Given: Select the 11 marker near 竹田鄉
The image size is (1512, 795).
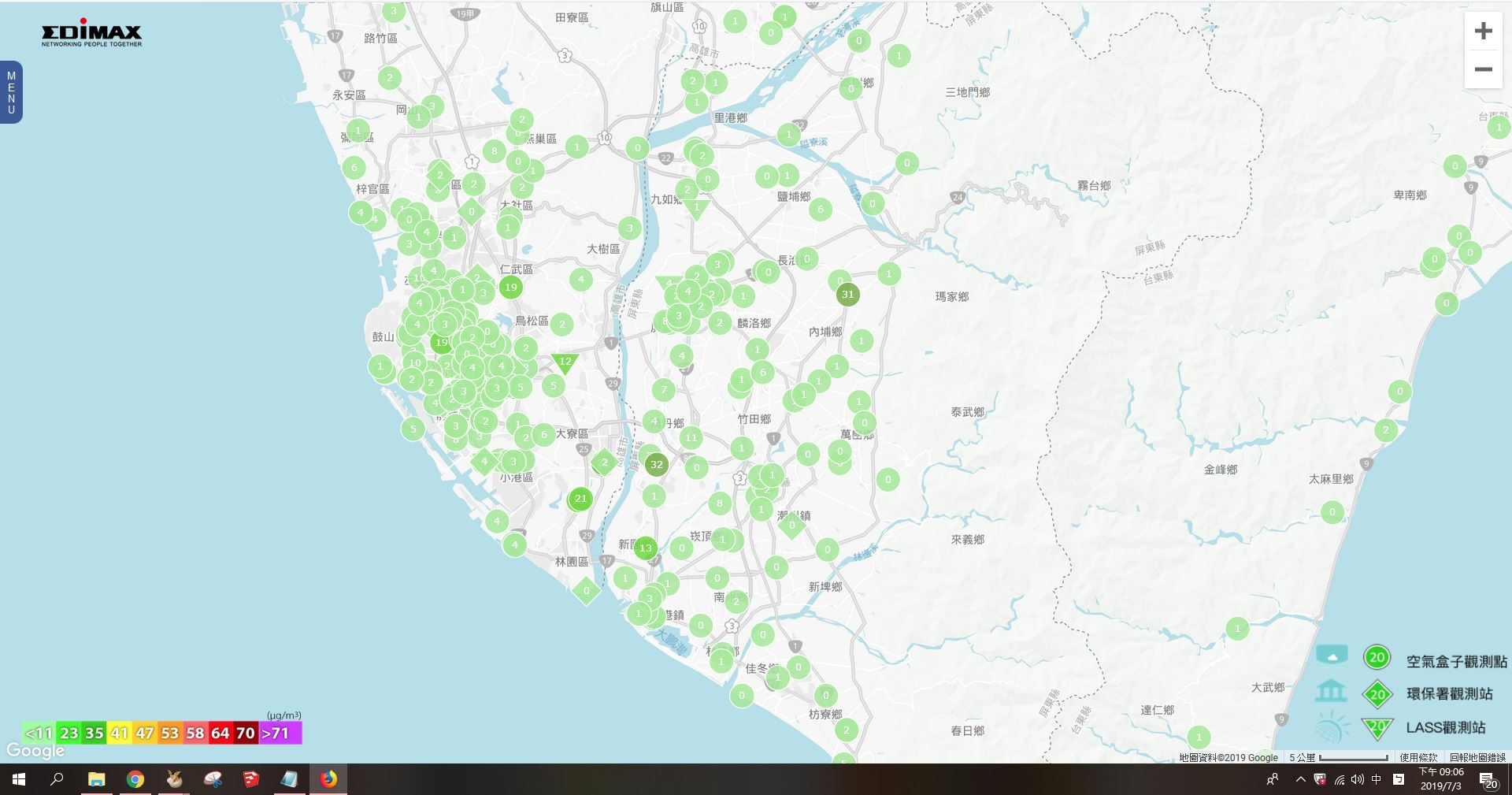Looking at the screenshot, I should (x=691, y=437).
